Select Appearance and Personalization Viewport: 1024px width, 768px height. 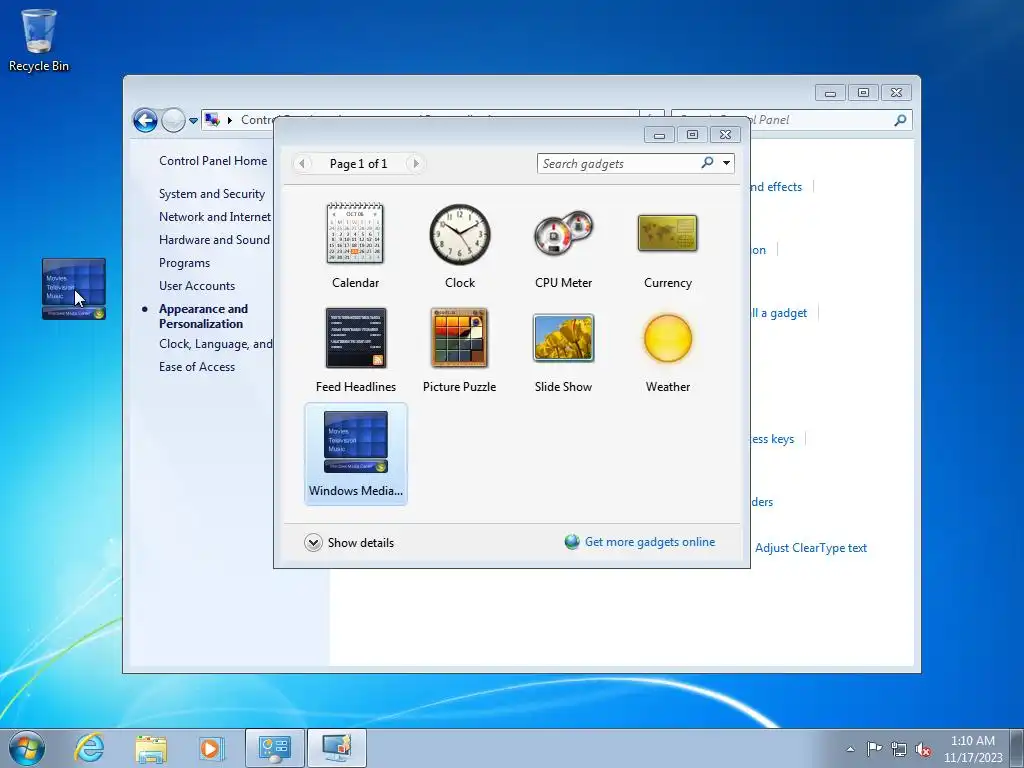(203, 316)
